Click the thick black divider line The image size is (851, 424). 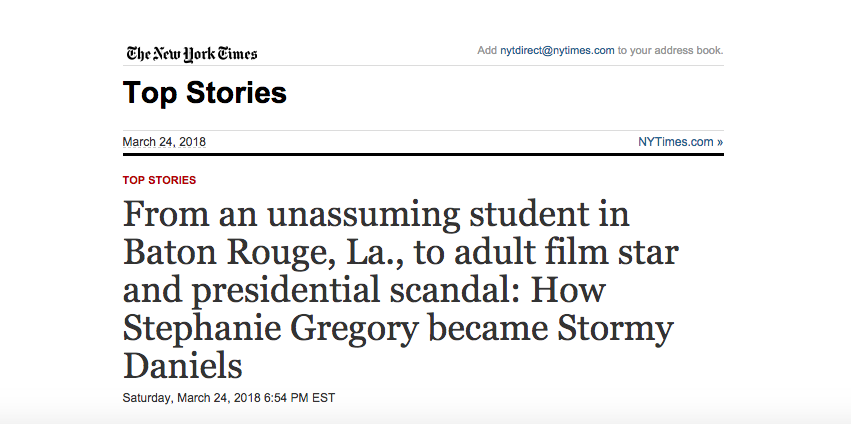pos(423,155)
